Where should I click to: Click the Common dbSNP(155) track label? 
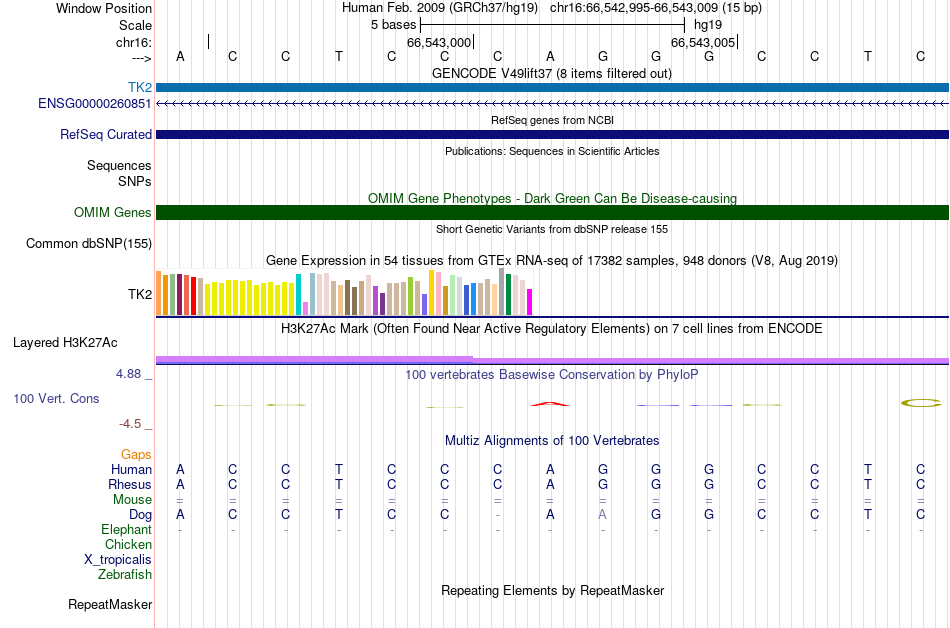pyautogui.click(x=88, y=243)
